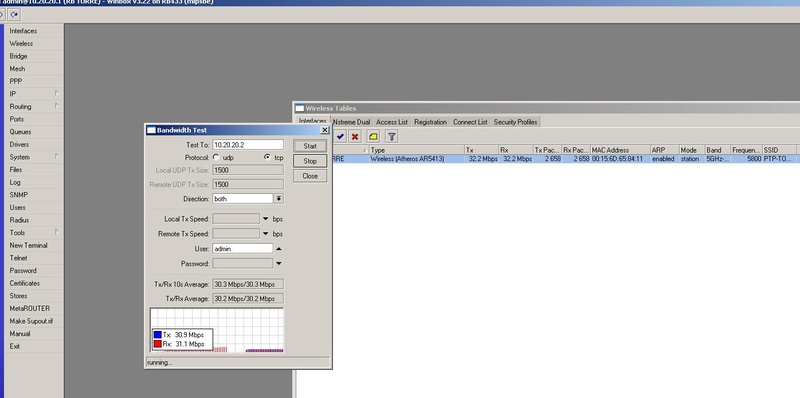Open the Mesh menu item

17,68
